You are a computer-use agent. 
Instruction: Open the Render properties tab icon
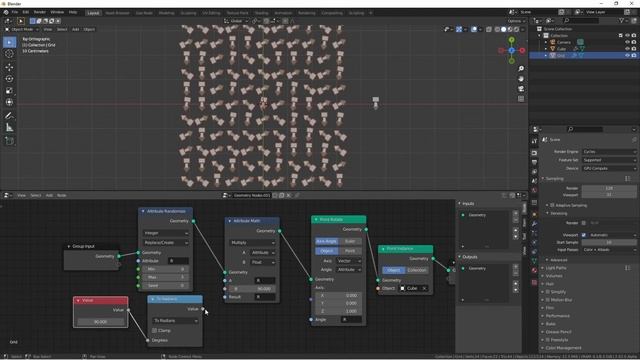(534, 153)
